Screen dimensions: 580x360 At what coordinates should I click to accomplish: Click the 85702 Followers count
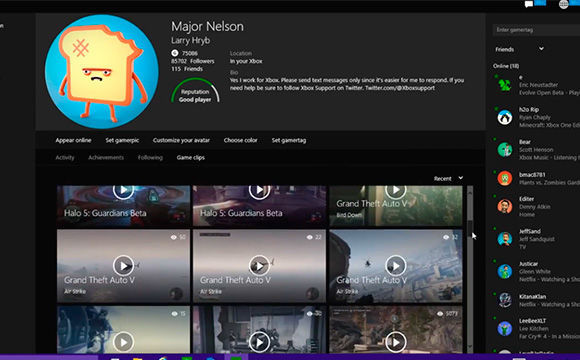[x=192, y=61]
